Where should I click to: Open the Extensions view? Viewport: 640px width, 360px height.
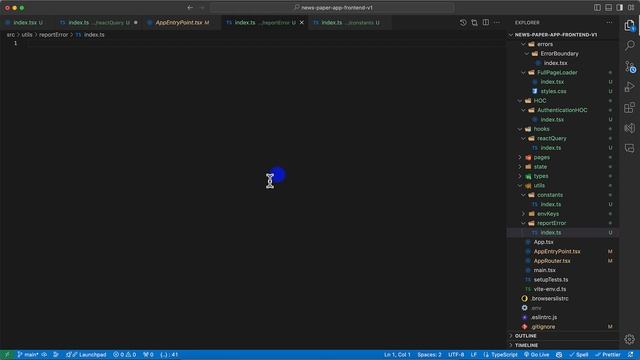click(629, 107)
